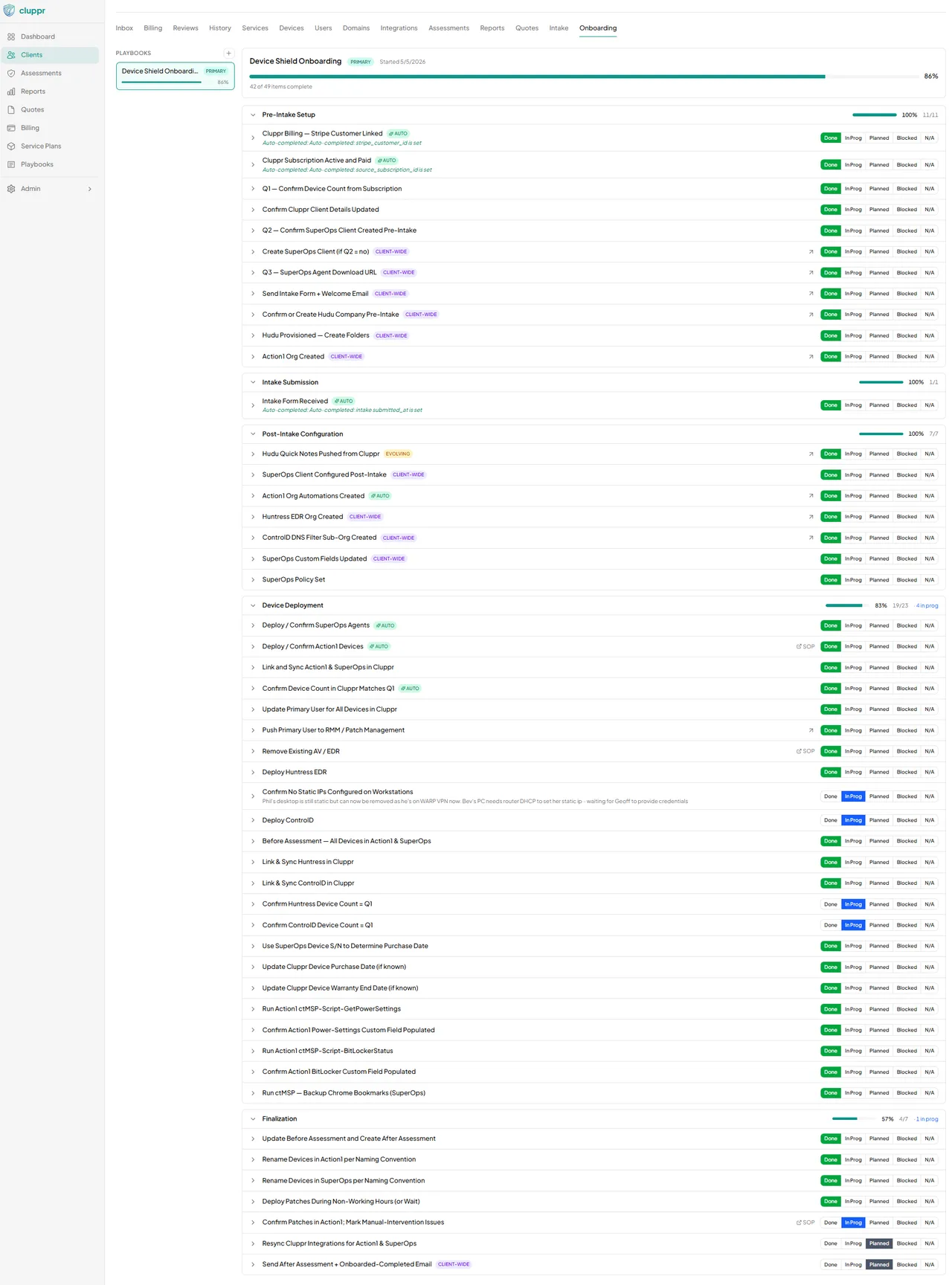
Task: Open external link for Hudu Quick Notes Pushed
Action: pyautogui.click(x=811, y=454)
